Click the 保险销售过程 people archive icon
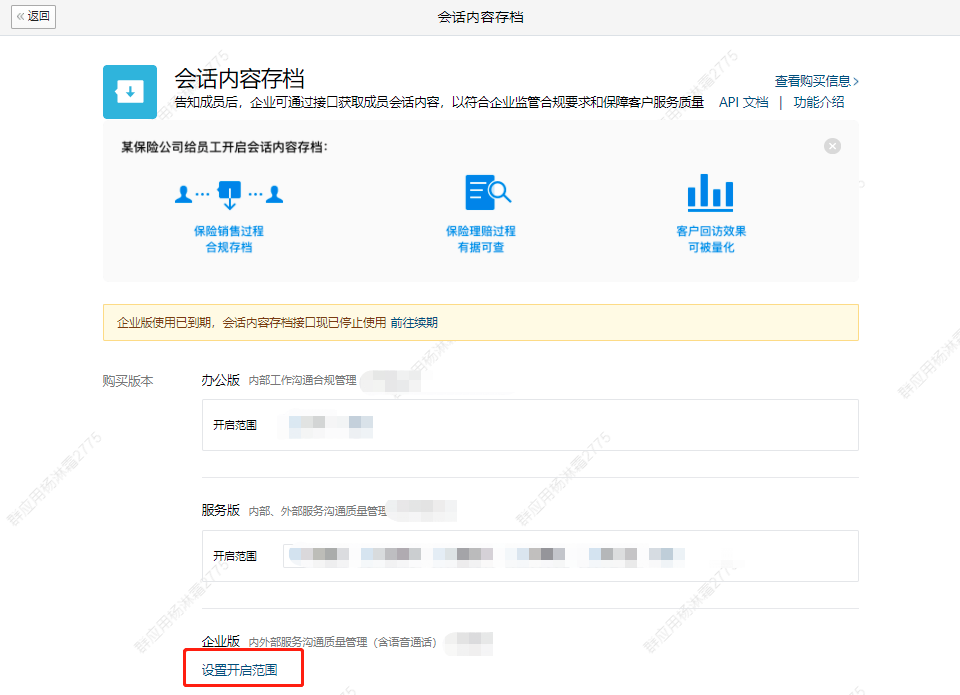960x695 pixels. point(229,193)
